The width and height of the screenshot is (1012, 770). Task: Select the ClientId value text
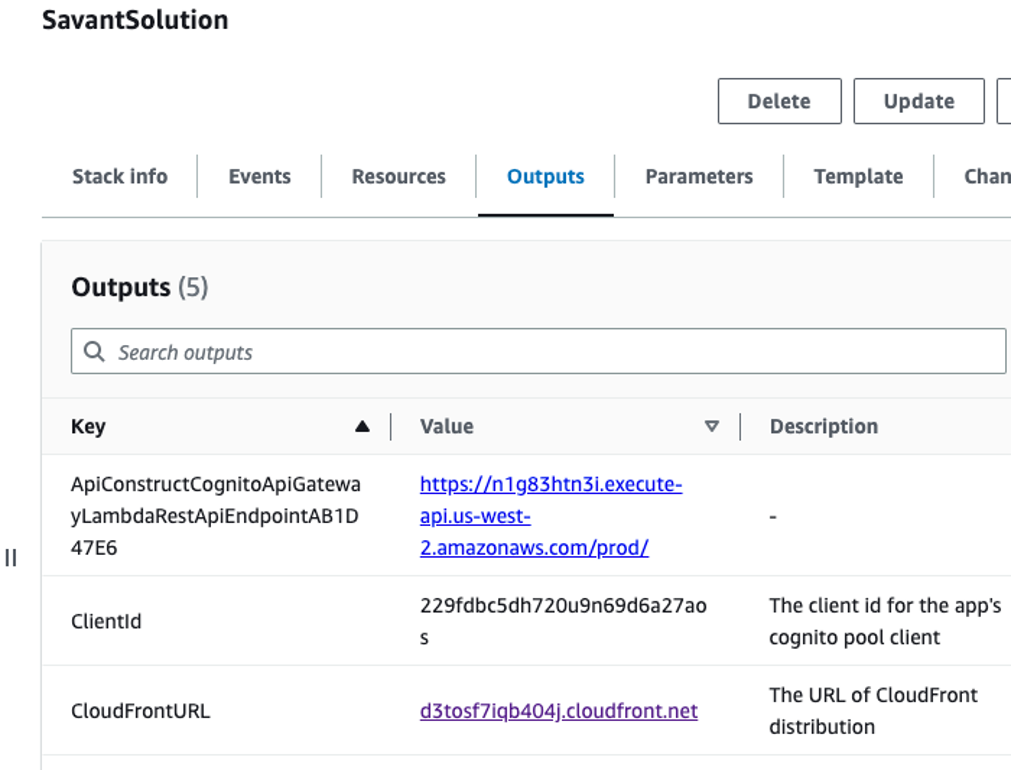[x=563, y=621]
